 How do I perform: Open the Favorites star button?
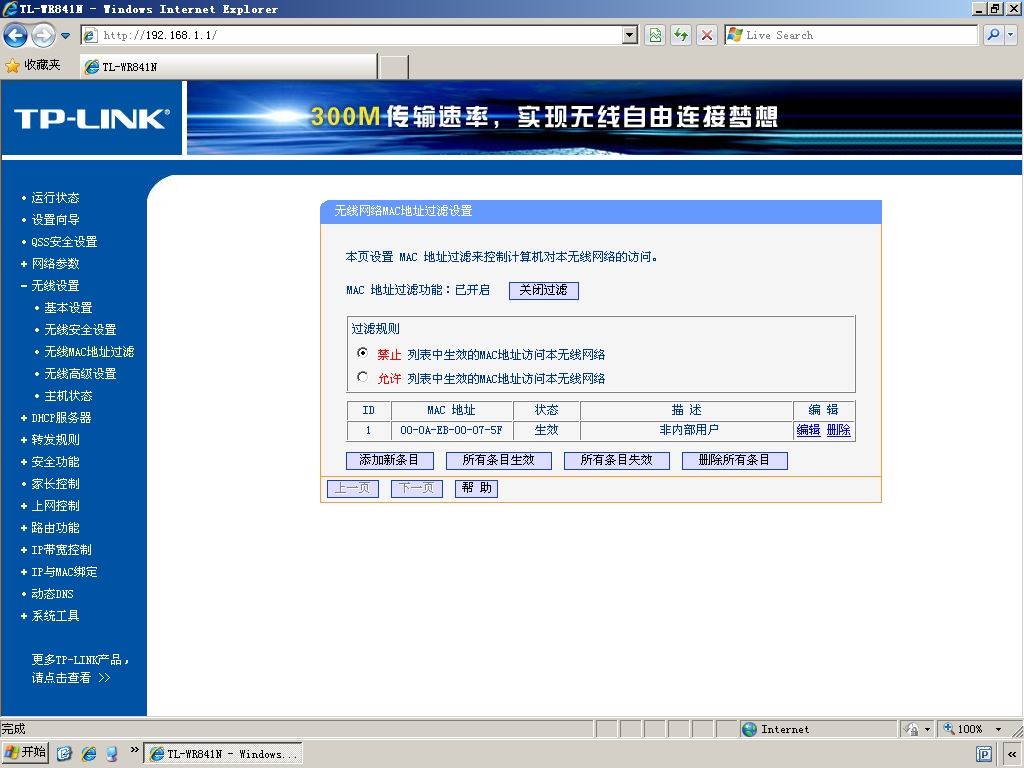pos(33,65)
